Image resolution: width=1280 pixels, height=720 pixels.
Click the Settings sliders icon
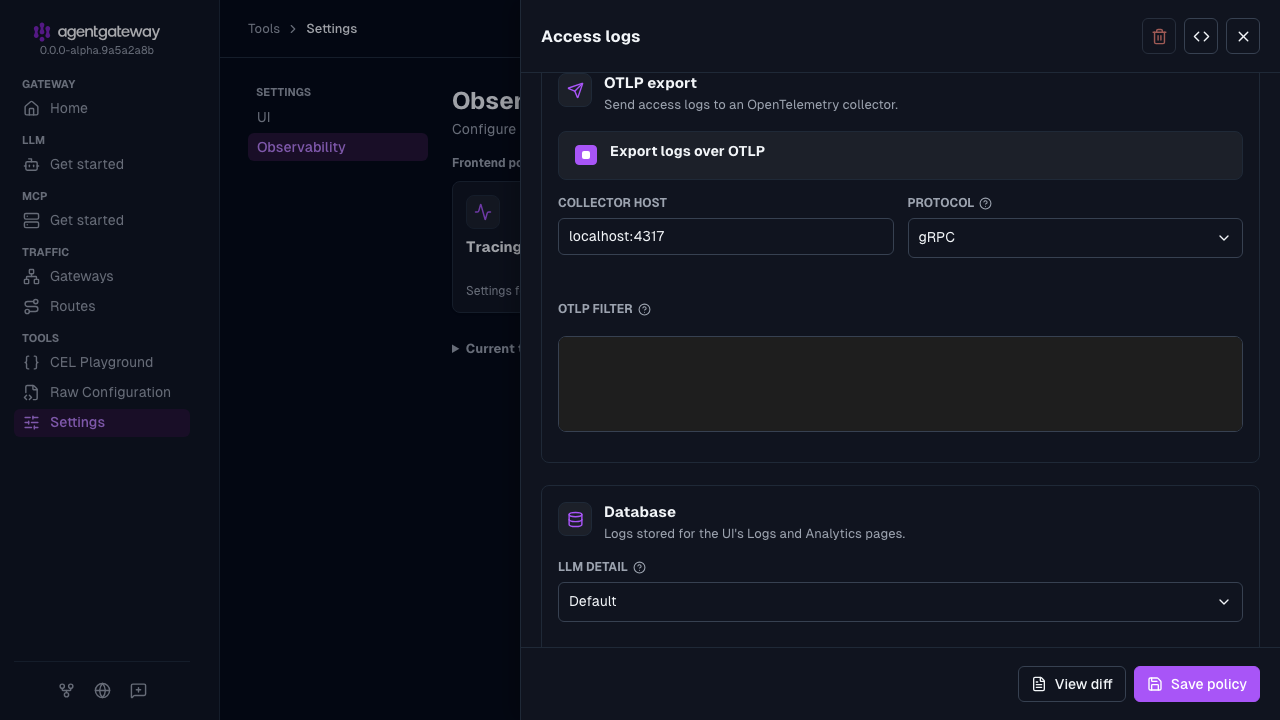click(32, 422)
